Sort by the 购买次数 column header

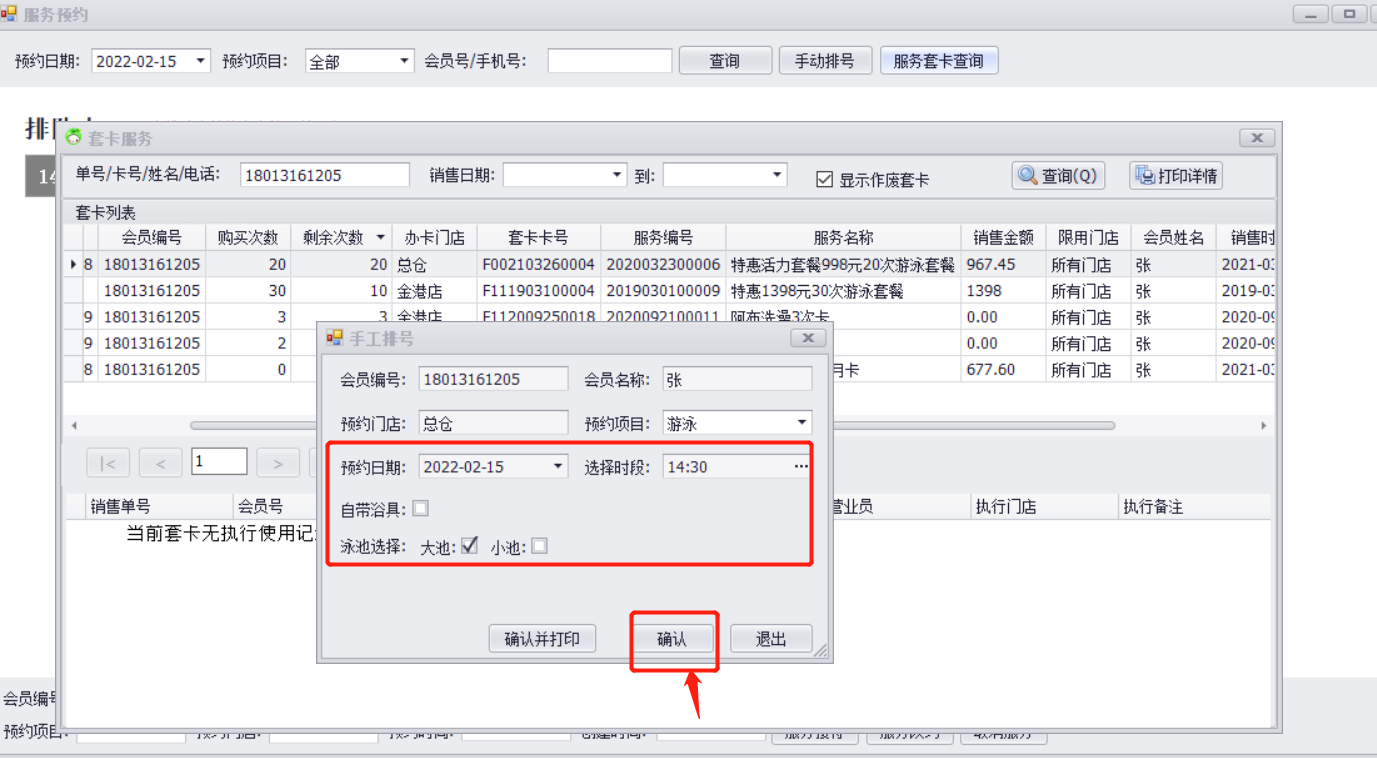pyautogui.click(x=248, y=238)
